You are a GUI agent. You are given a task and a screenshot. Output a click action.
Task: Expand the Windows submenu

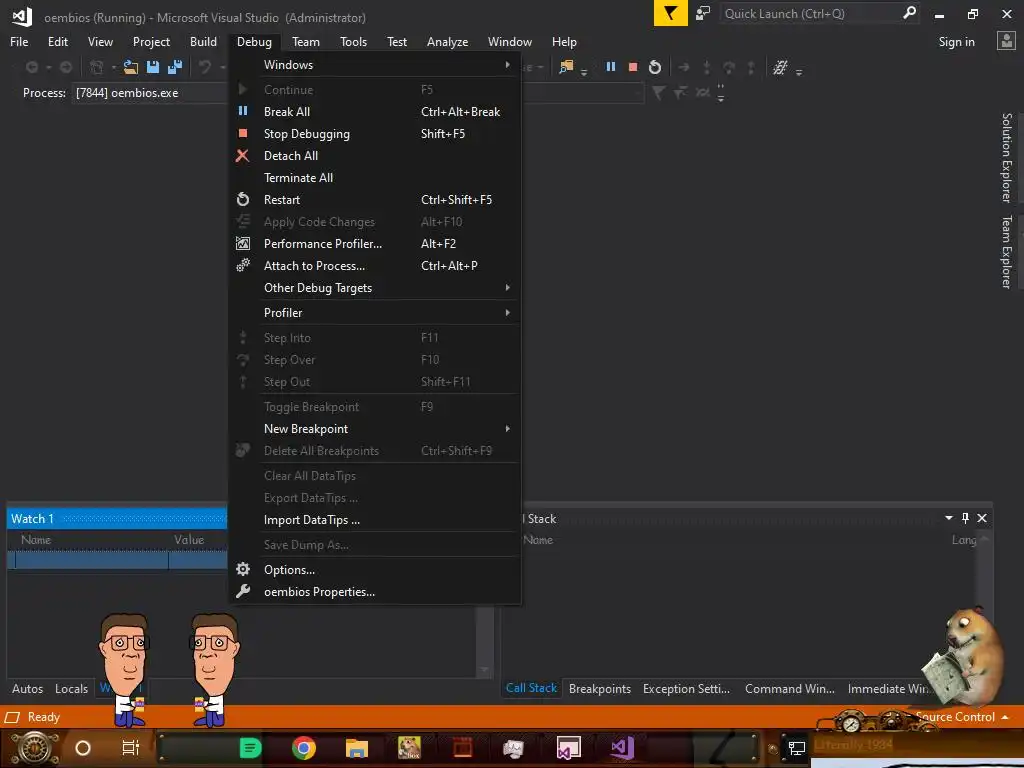point(376,65)
